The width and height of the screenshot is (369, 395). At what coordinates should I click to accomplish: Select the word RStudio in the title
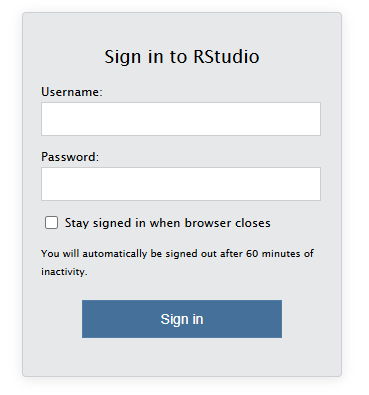[x=226, y=56]
